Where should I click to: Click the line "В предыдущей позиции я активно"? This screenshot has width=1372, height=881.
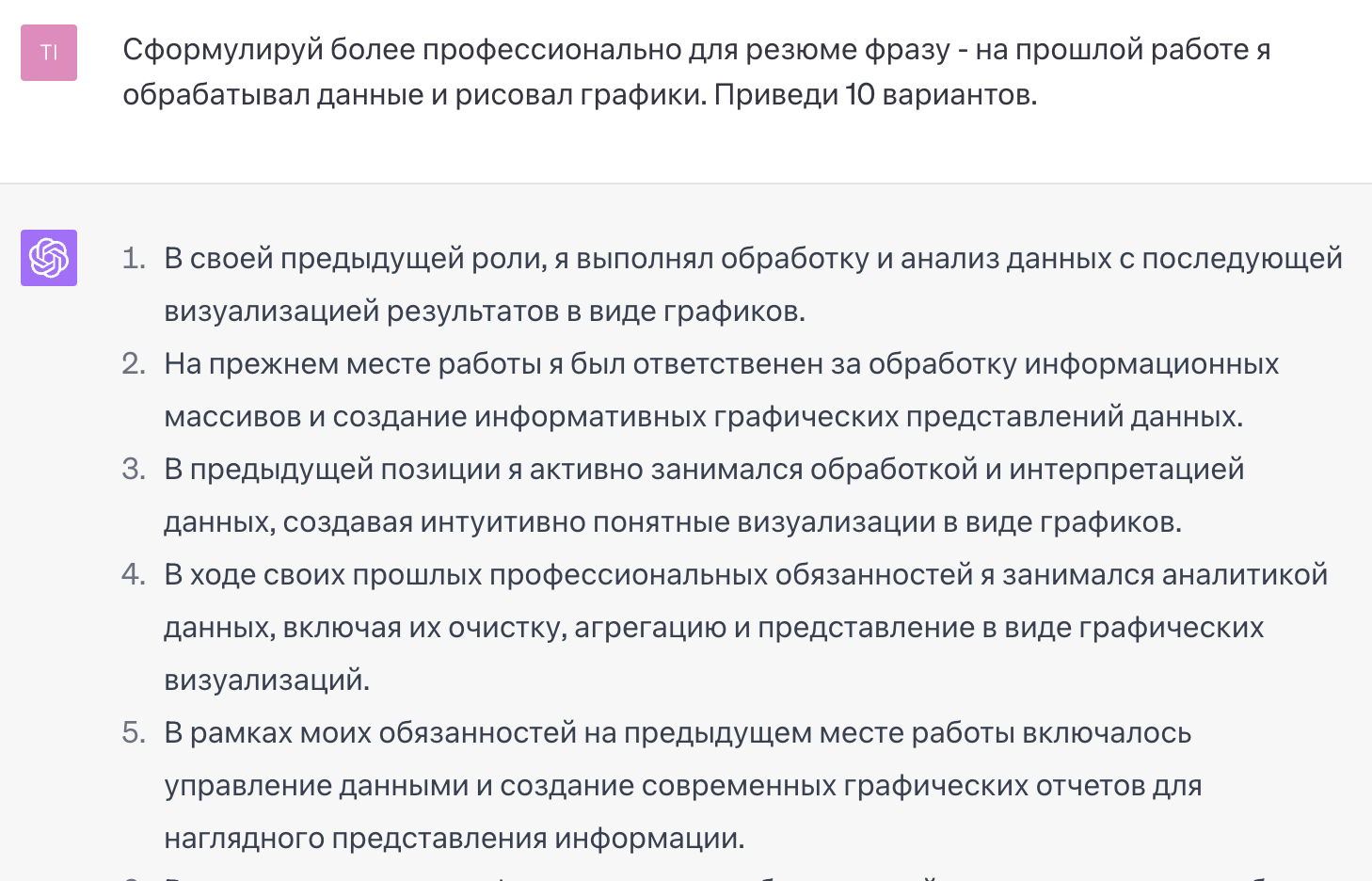[704, 470]
